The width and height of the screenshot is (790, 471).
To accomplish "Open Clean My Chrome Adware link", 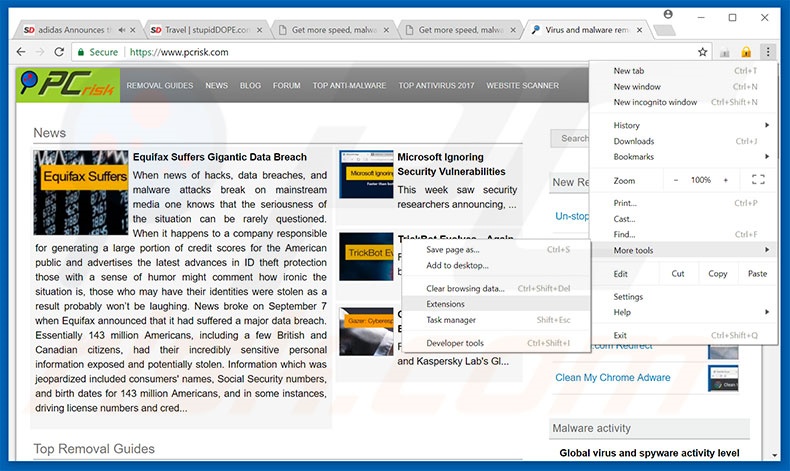I will (613, 377).
